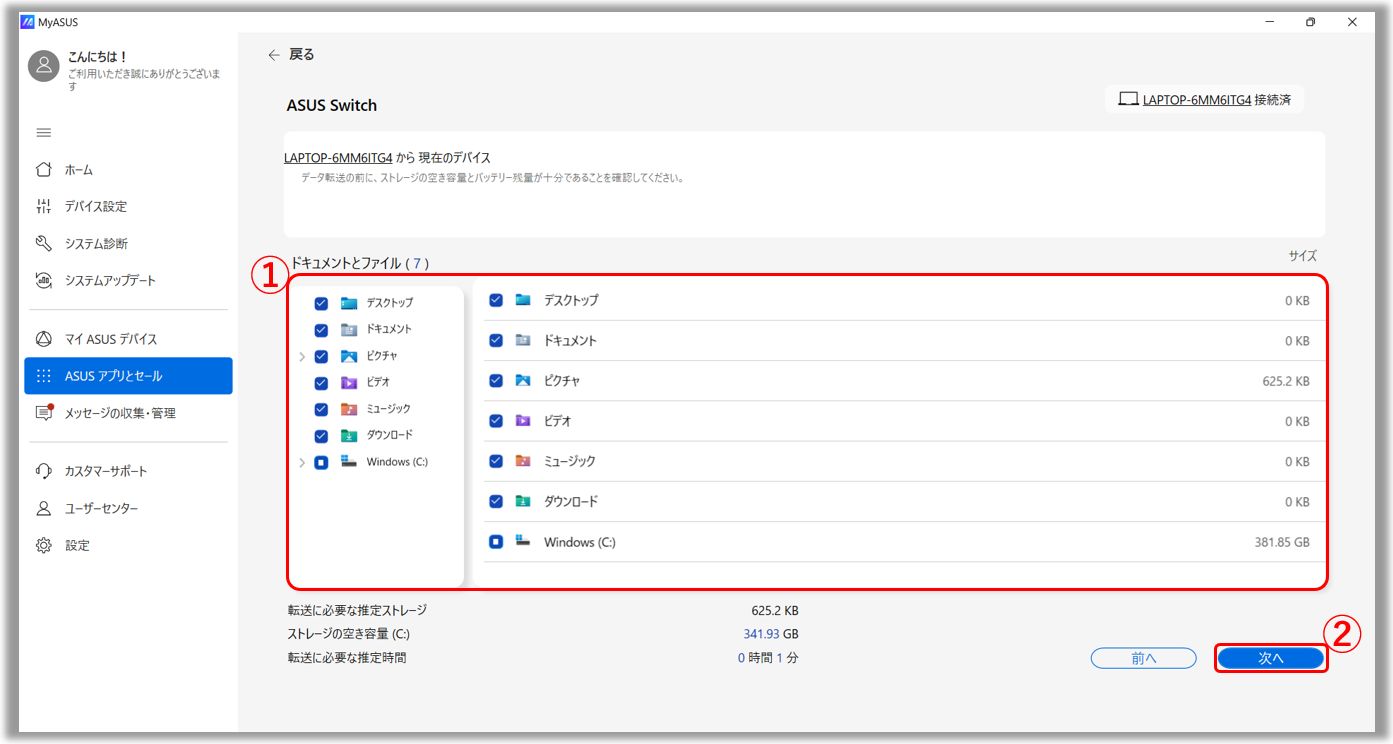The image size is (1393, 744).
Task: Toggle Windows (C:) checkbox in right list
Action: click(x=496, y=542)
